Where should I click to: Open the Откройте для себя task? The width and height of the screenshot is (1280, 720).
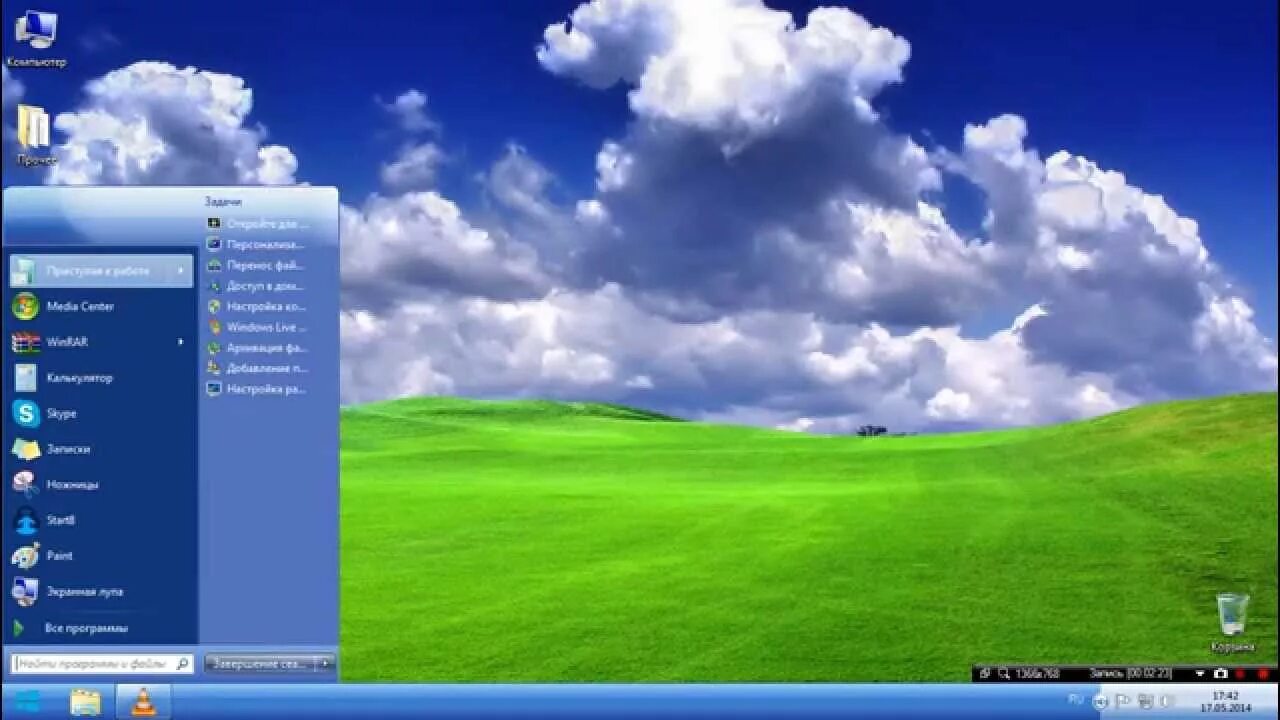click(257, 223)
